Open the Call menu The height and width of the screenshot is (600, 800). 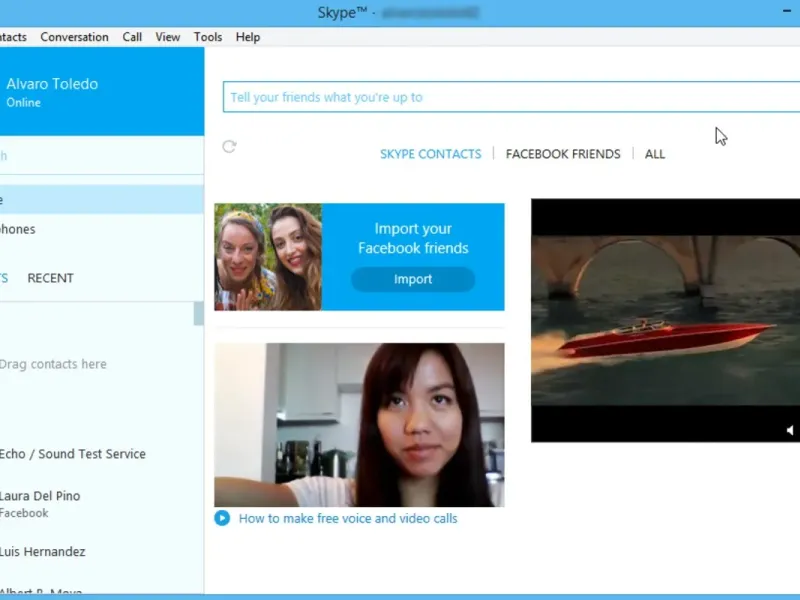tap(132, 37)
